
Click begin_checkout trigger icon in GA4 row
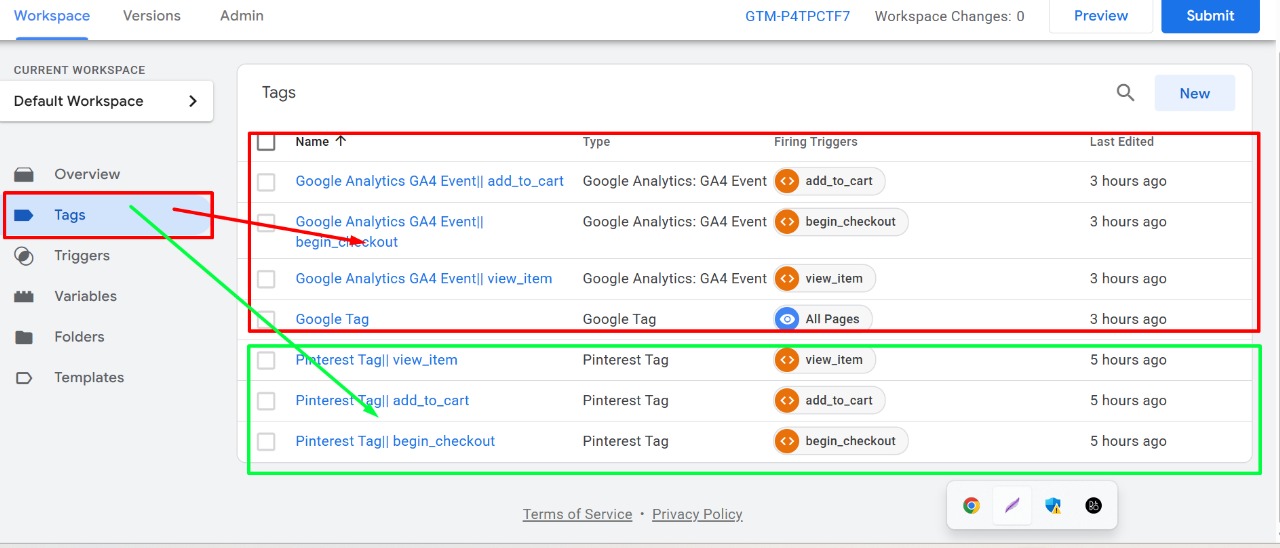[787, 222]
